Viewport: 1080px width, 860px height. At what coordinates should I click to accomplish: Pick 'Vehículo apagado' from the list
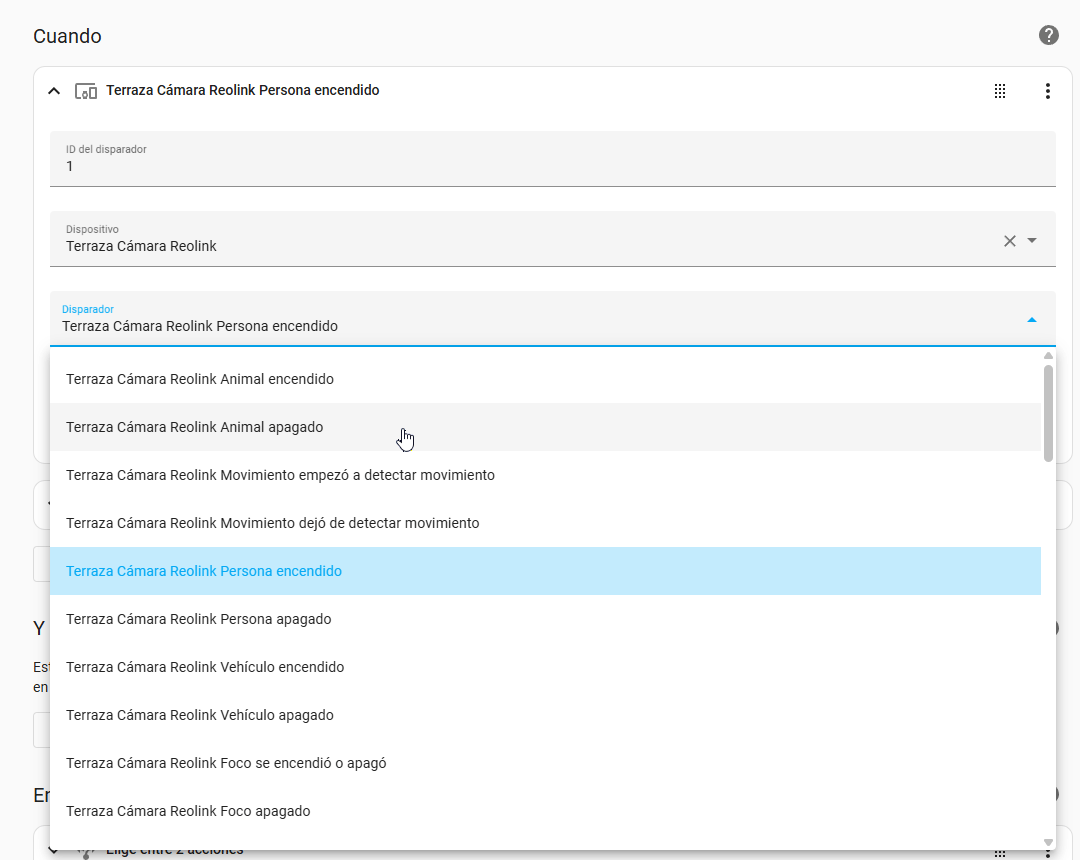[546, 715]
